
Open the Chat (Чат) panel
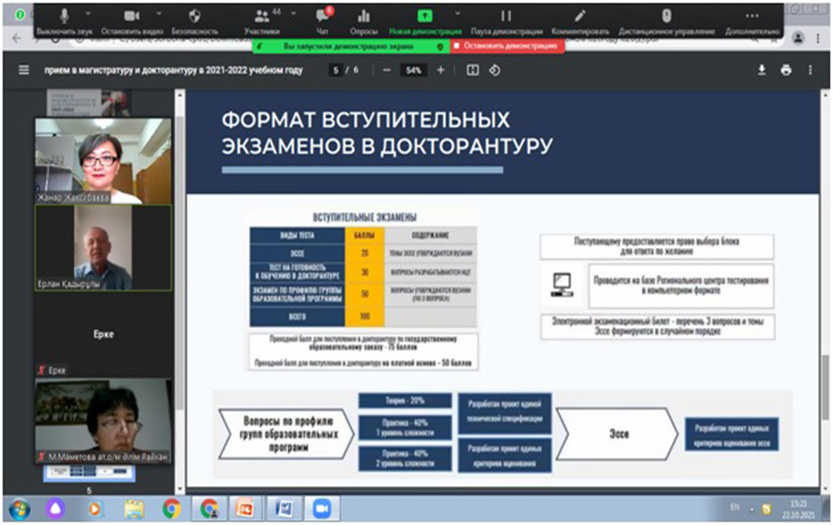pos(322,16)
